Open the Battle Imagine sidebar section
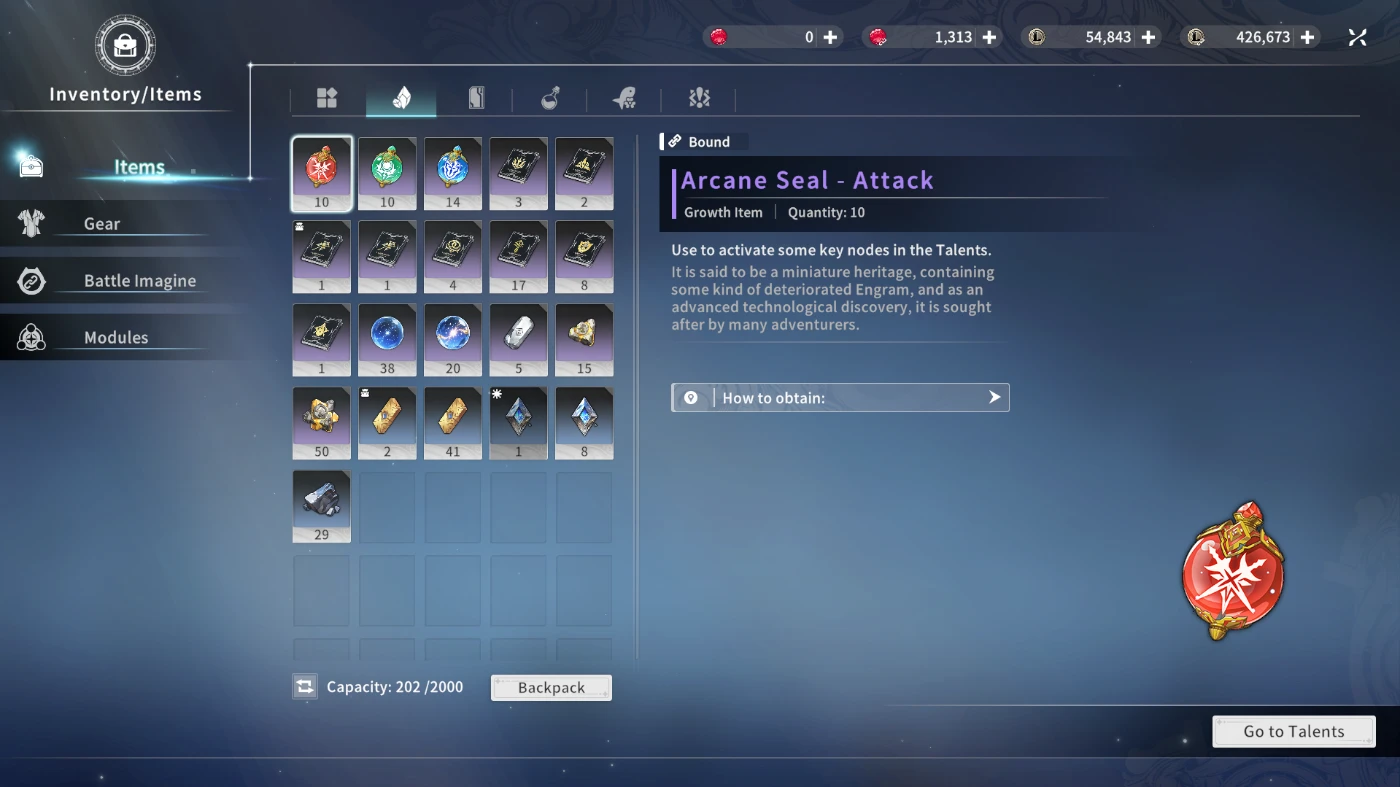 [140, 281]
